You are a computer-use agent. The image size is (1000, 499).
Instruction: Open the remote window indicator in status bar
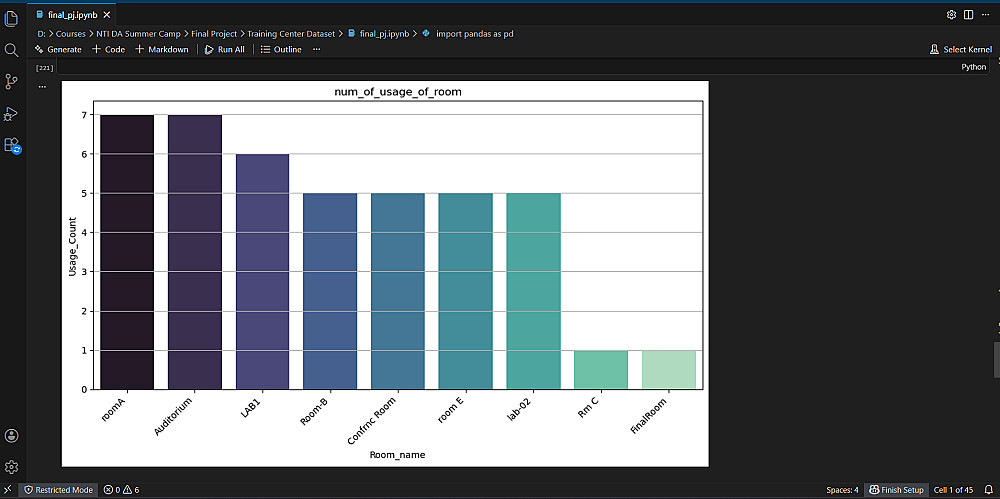[x=8, y=489]
